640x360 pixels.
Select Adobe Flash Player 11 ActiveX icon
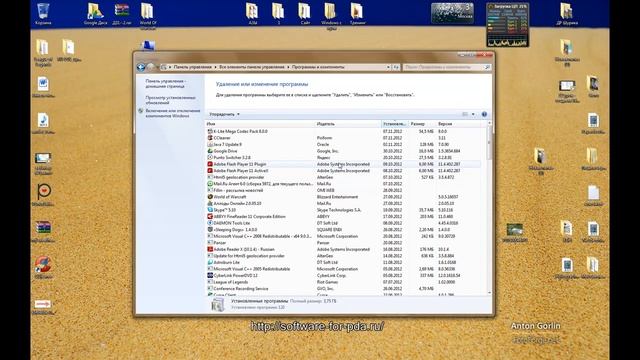pyautogui.click(x=210, y=171)
